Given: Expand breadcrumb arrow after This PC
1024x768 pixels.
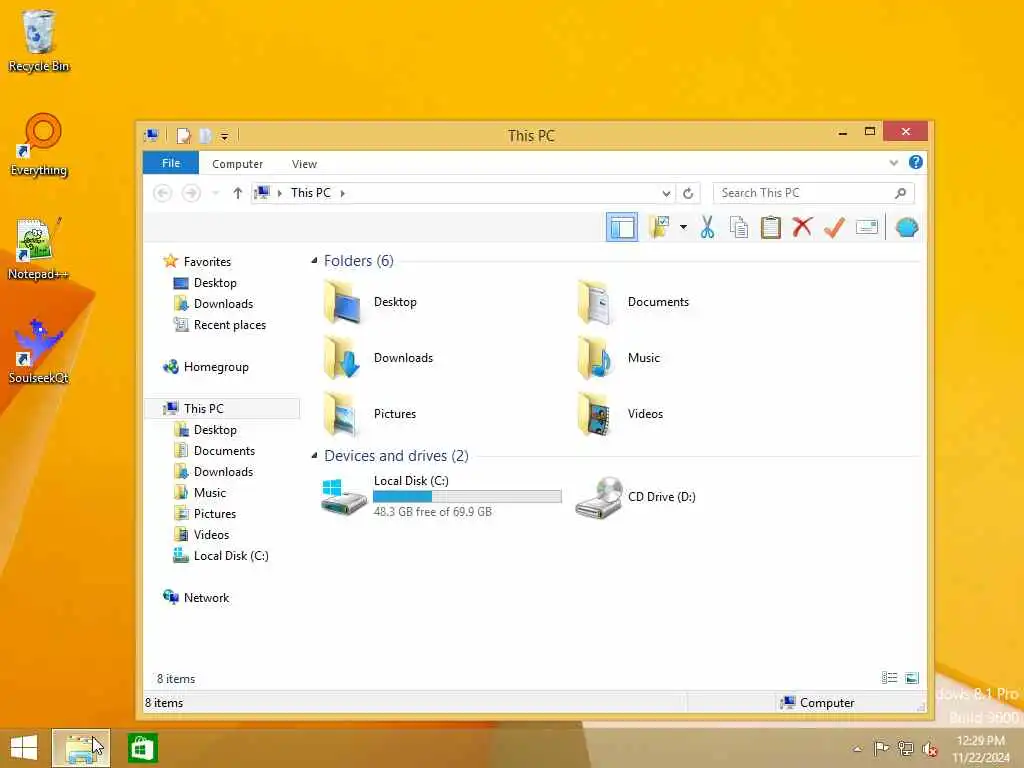Looking at the screenshot, I should point(342,193).
